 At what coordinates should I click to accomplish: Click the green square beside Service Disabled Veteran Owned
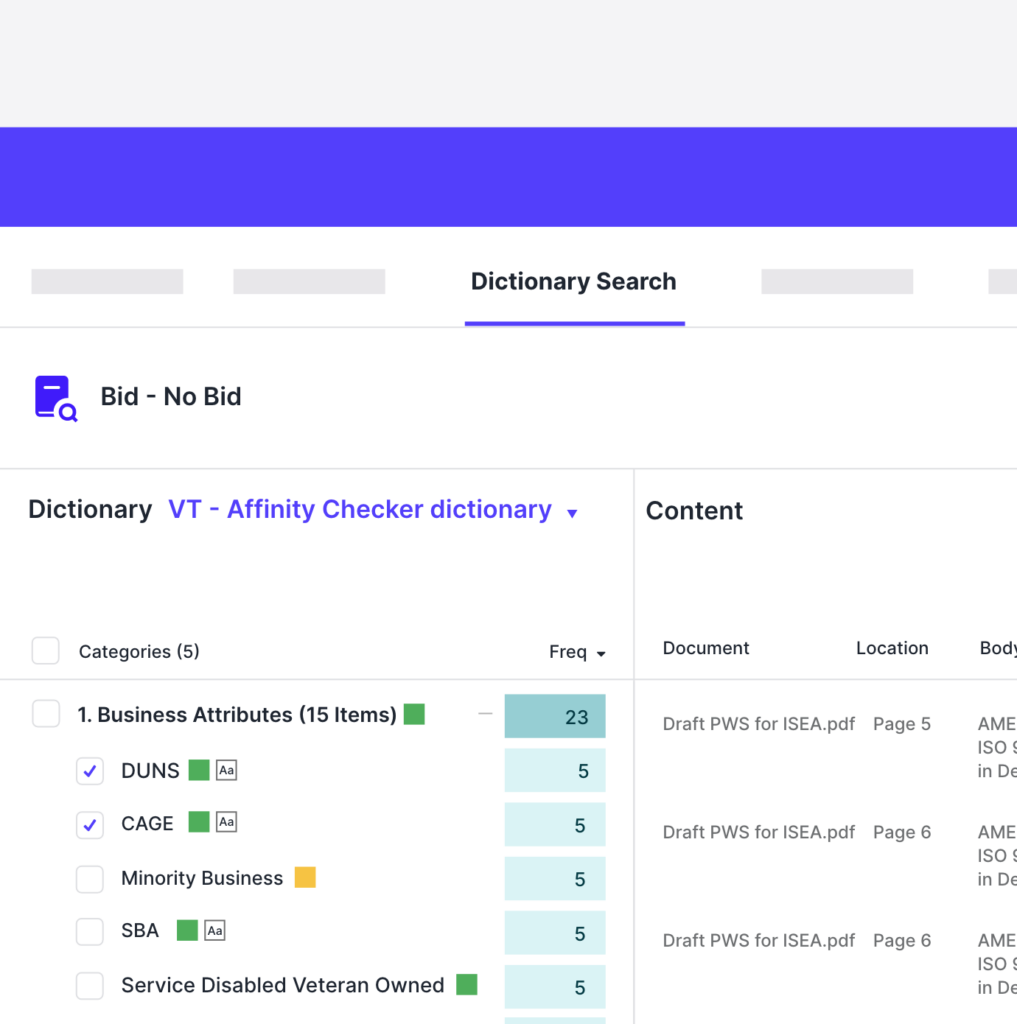coord(467,985)
